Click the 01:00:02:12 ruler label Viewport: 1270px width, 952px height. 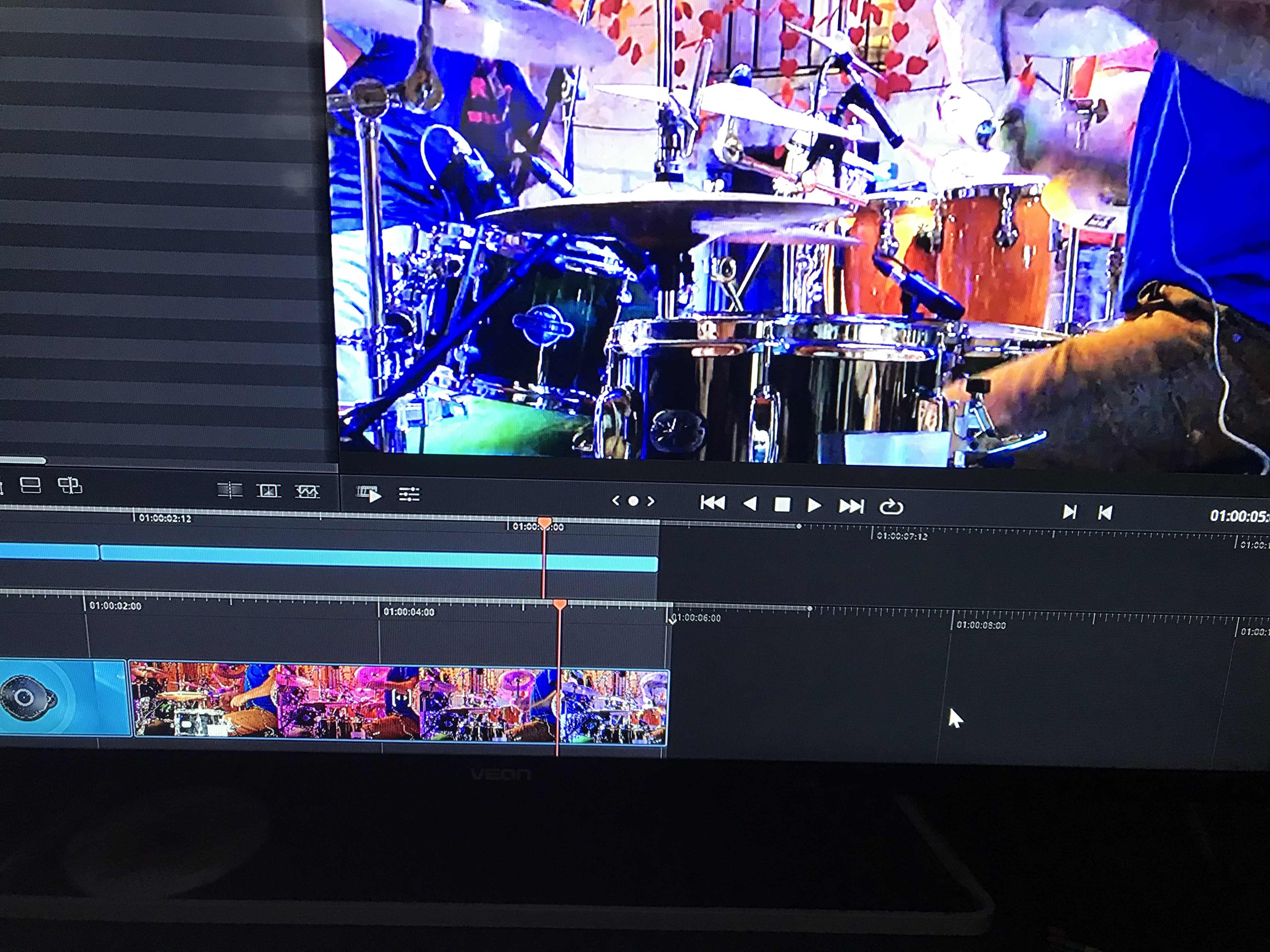[x=165, y=518]
